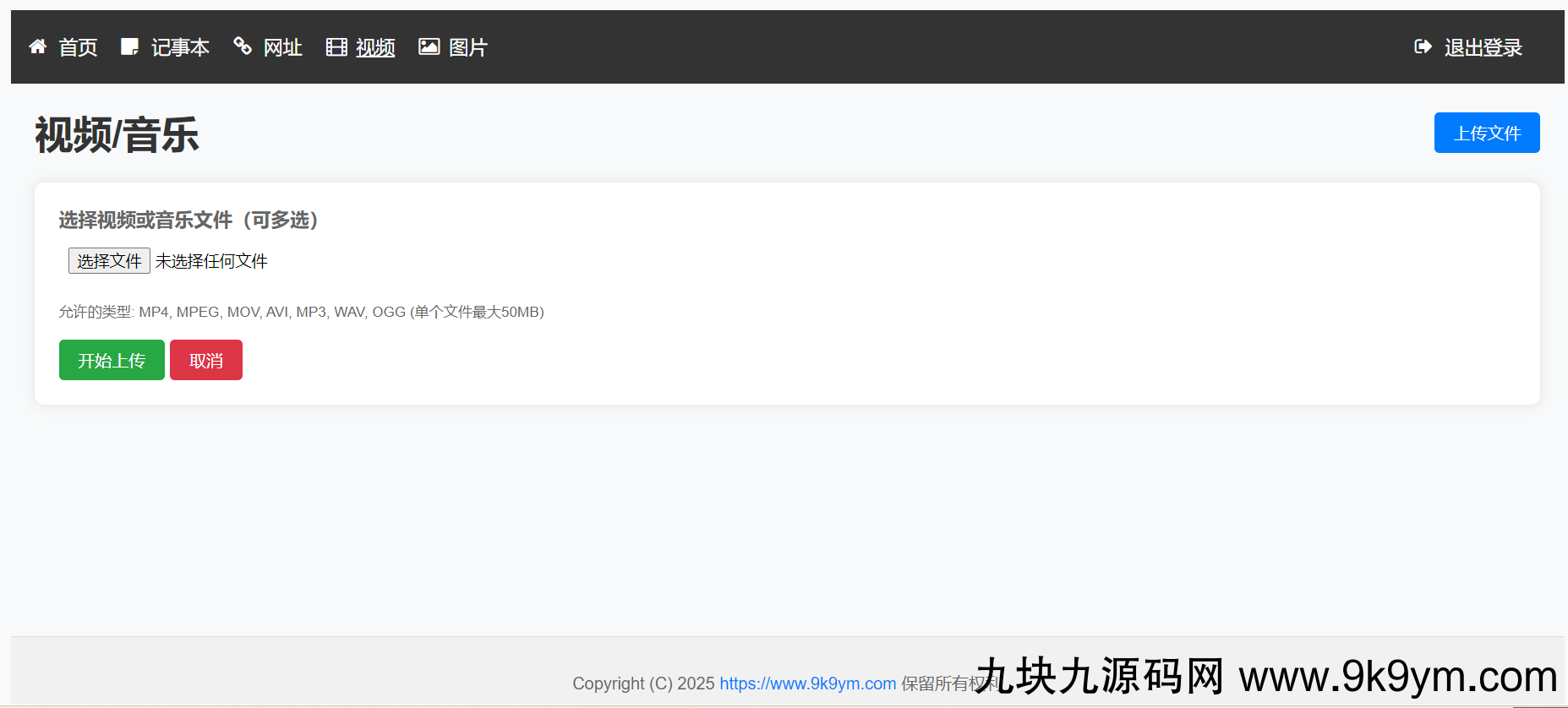The image size is (1568, 708).
Task: Click the notepad sticky-note icon
Action: pyautogui.click(x=129, y=47)
